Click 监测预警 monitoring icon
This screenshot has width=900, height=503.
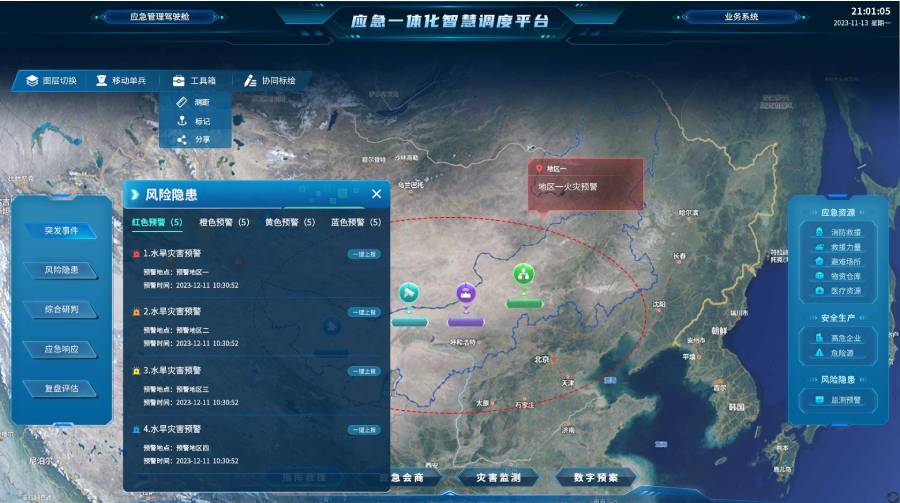pyautogui.click(x=820, y=400)
